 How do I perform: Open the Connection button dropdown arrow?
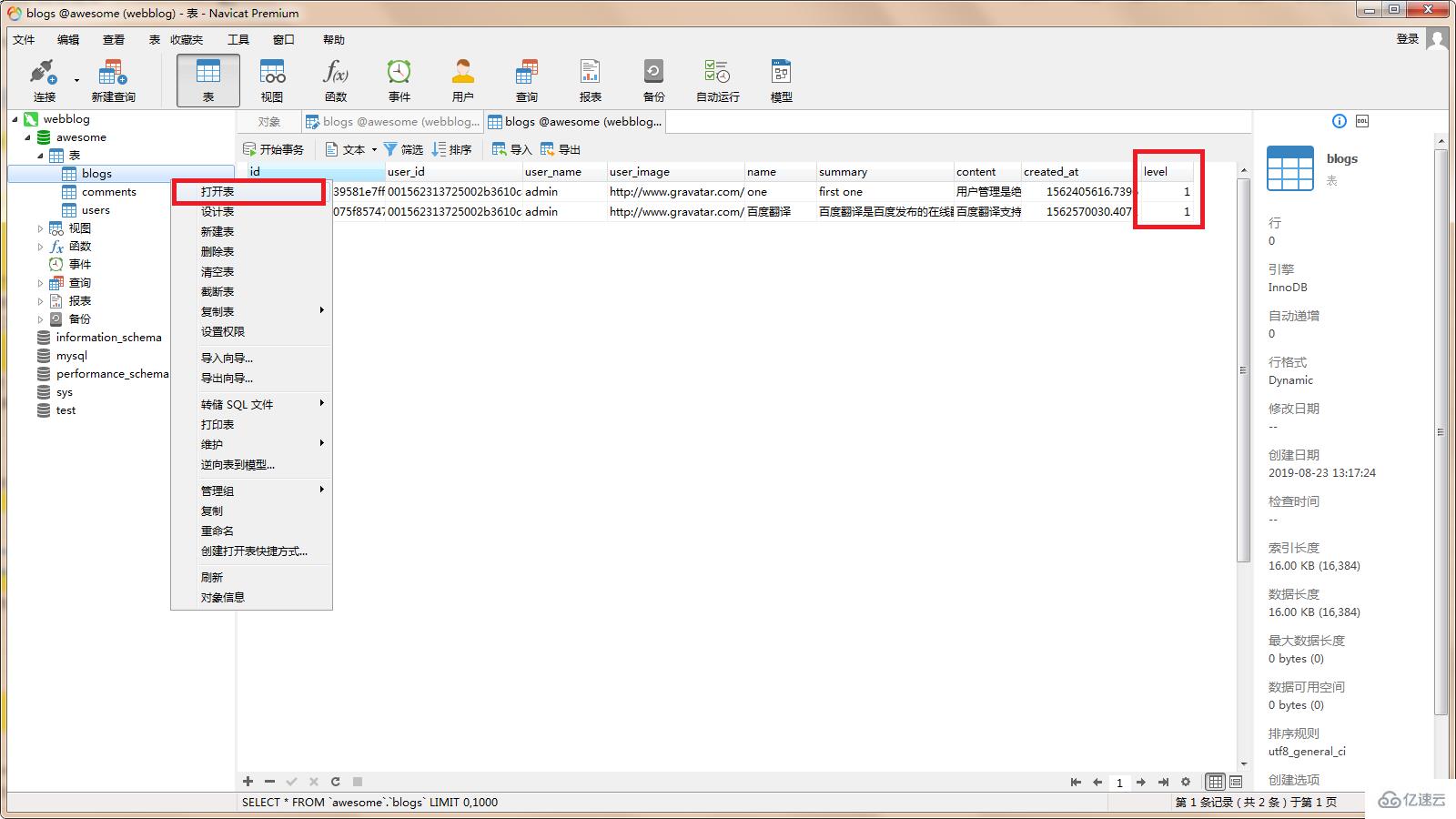[x=76, y=80]
